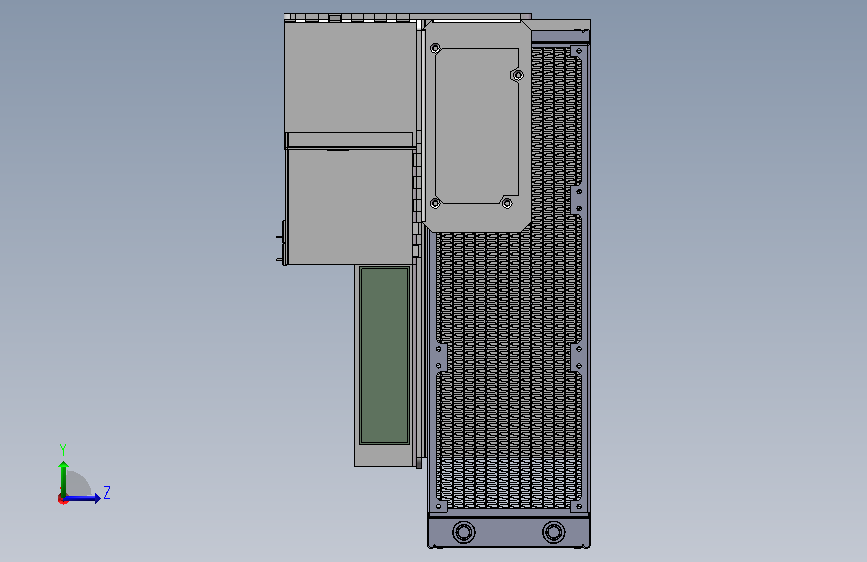
Task: Select the top-left screw on the pump cover plate
Action: (x=436, y=49)
